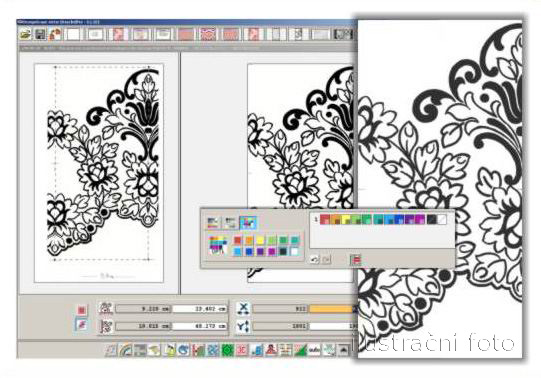Select the Y vertical stitch count icon

point(243,326)
